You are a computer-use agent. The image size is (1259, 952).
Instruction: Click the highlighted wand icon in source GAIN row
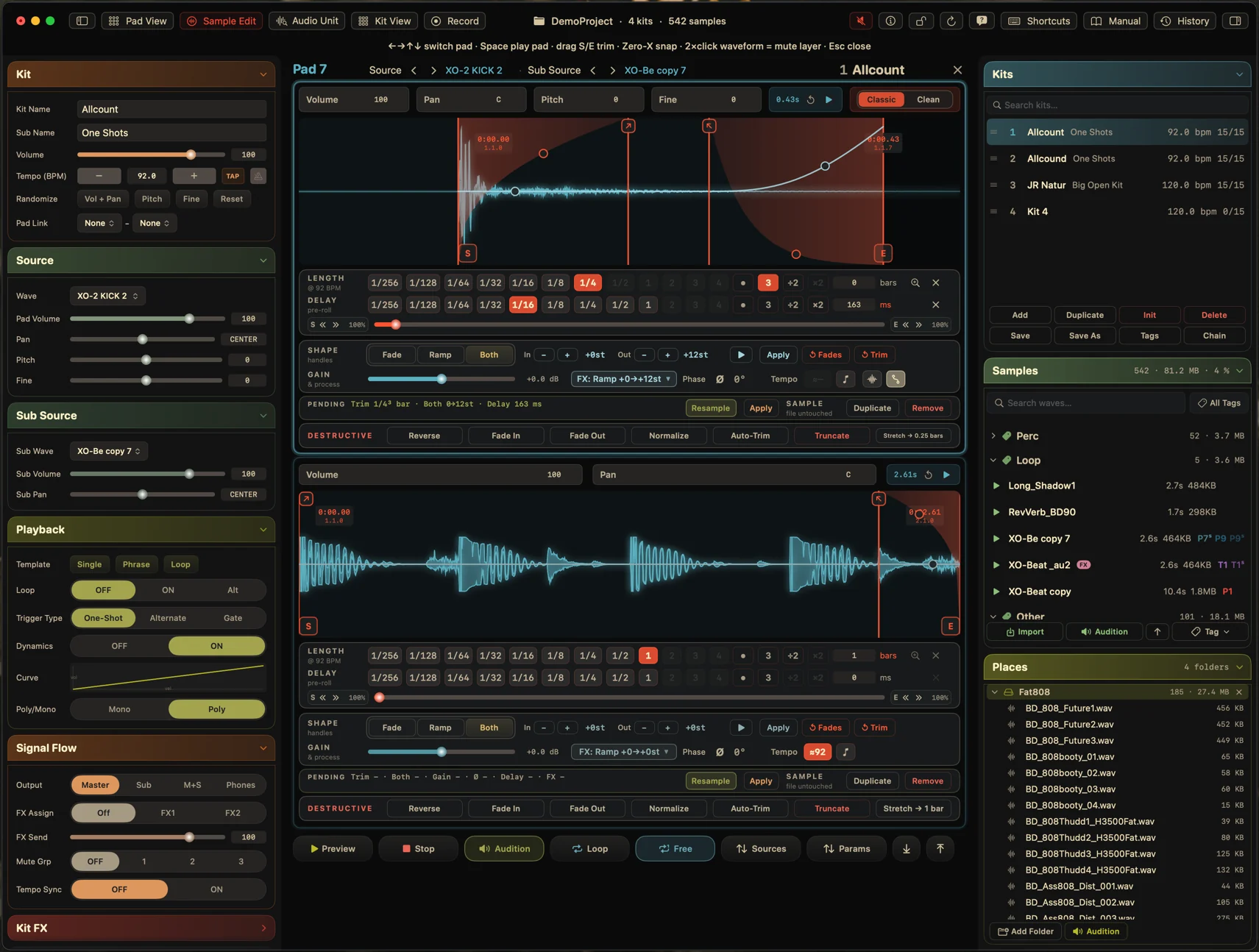(x=896, y=379)
